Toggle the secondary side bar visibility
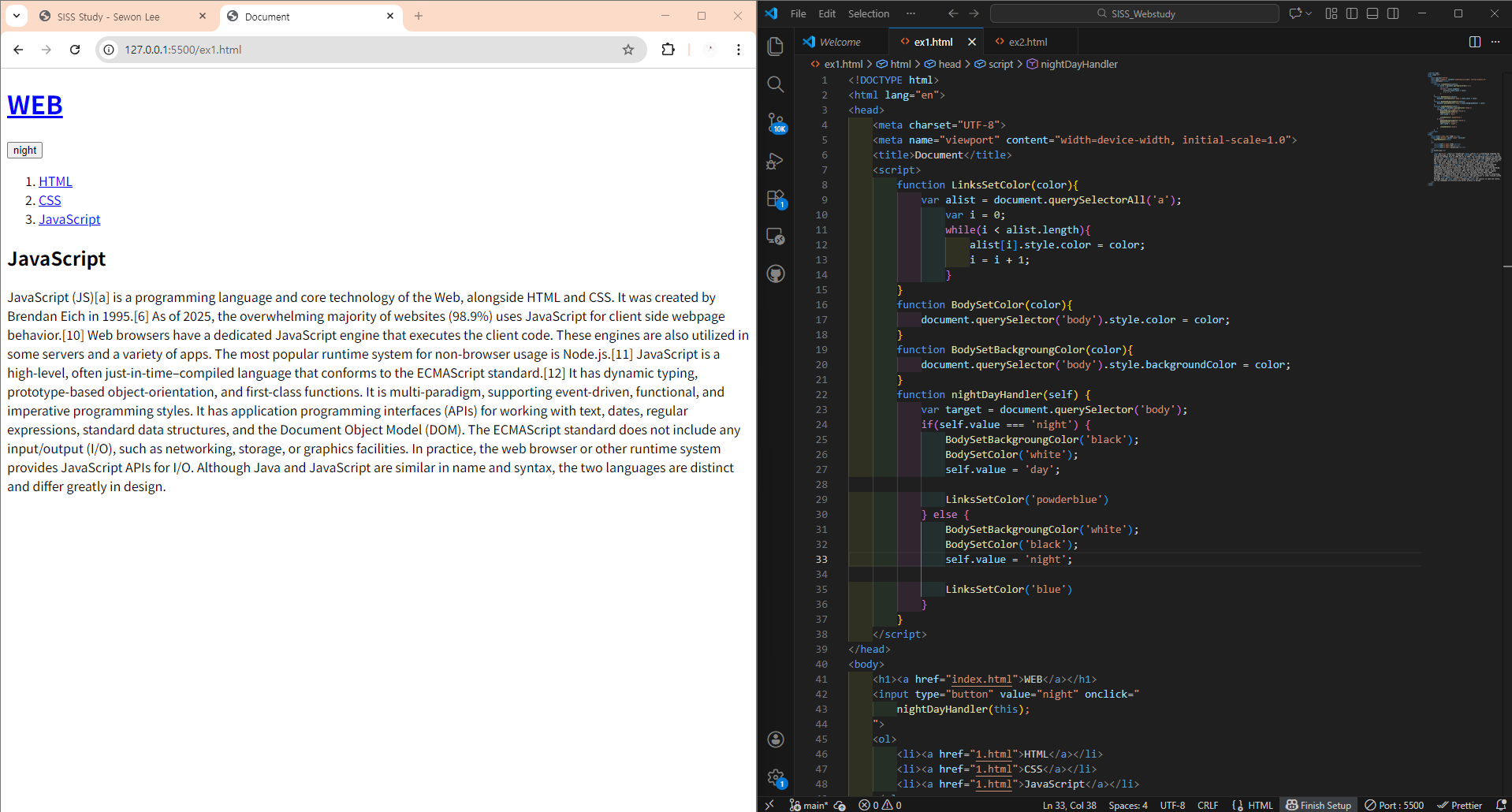This screenshot has width=1512, height=812. (1393, 13)
